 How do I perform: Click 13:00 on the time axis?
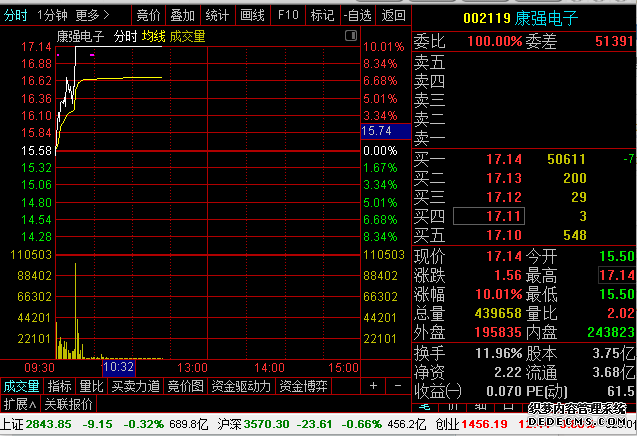point(192,368)
